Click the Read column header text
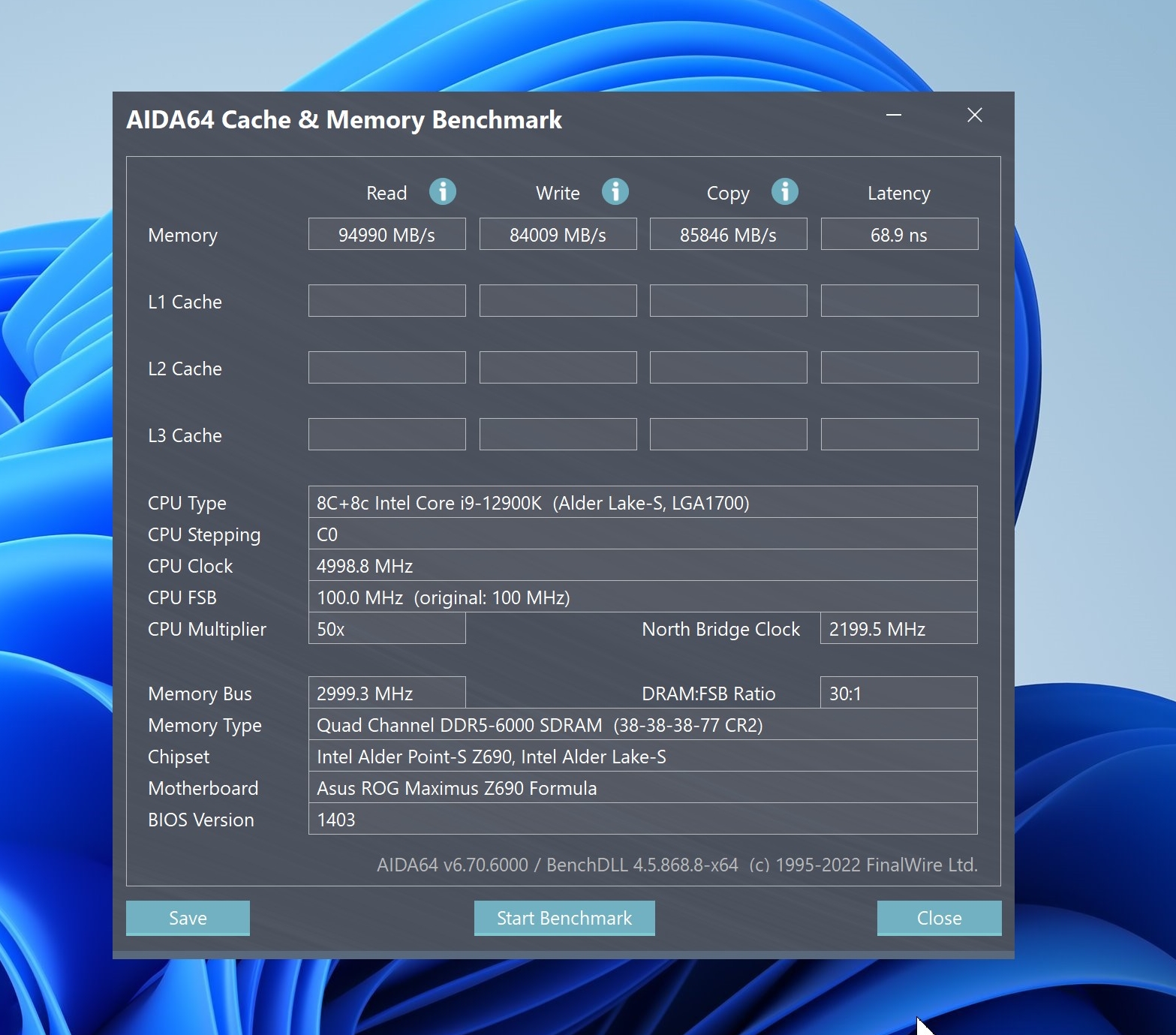Viewport: 1176px width, 1035px height. pos(386,193)
